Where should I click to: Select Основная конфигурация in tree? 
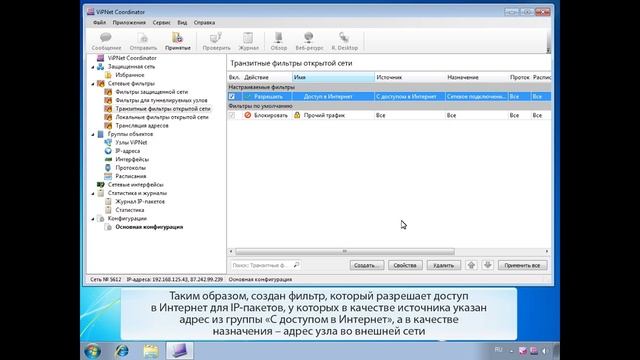coord(149,227)
